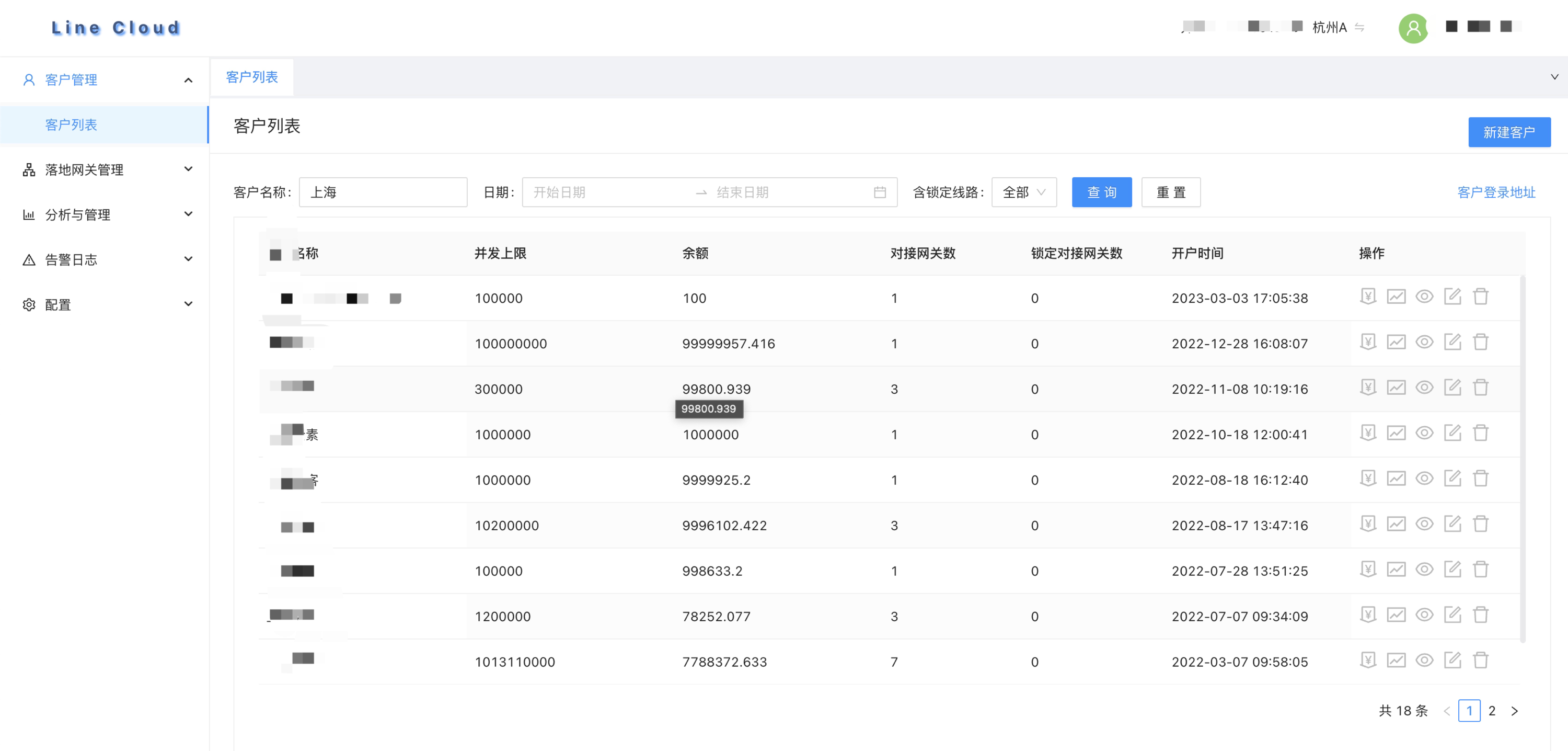1568x751 pixels.
Task: Open the tab bar overflow chevron
Action: coord(1554,77)
